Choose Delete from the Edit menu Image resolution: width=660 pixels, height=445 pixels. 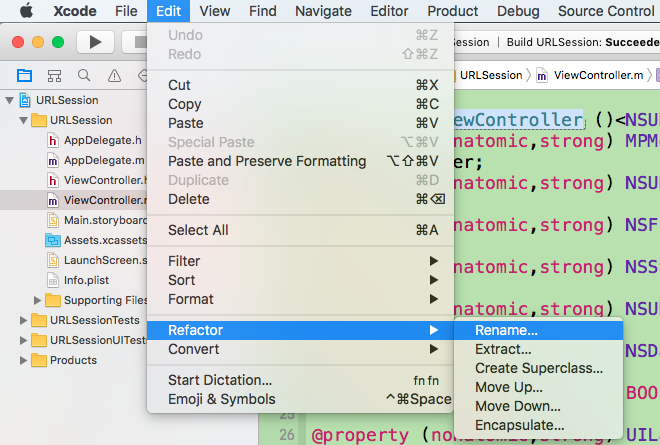[x=300, y=199]
